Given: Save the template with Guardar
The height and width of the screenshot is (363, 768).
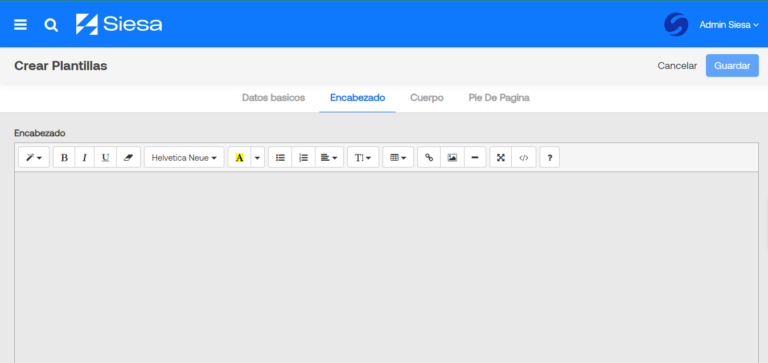Looking at the screenshot, I should [732, 66].
